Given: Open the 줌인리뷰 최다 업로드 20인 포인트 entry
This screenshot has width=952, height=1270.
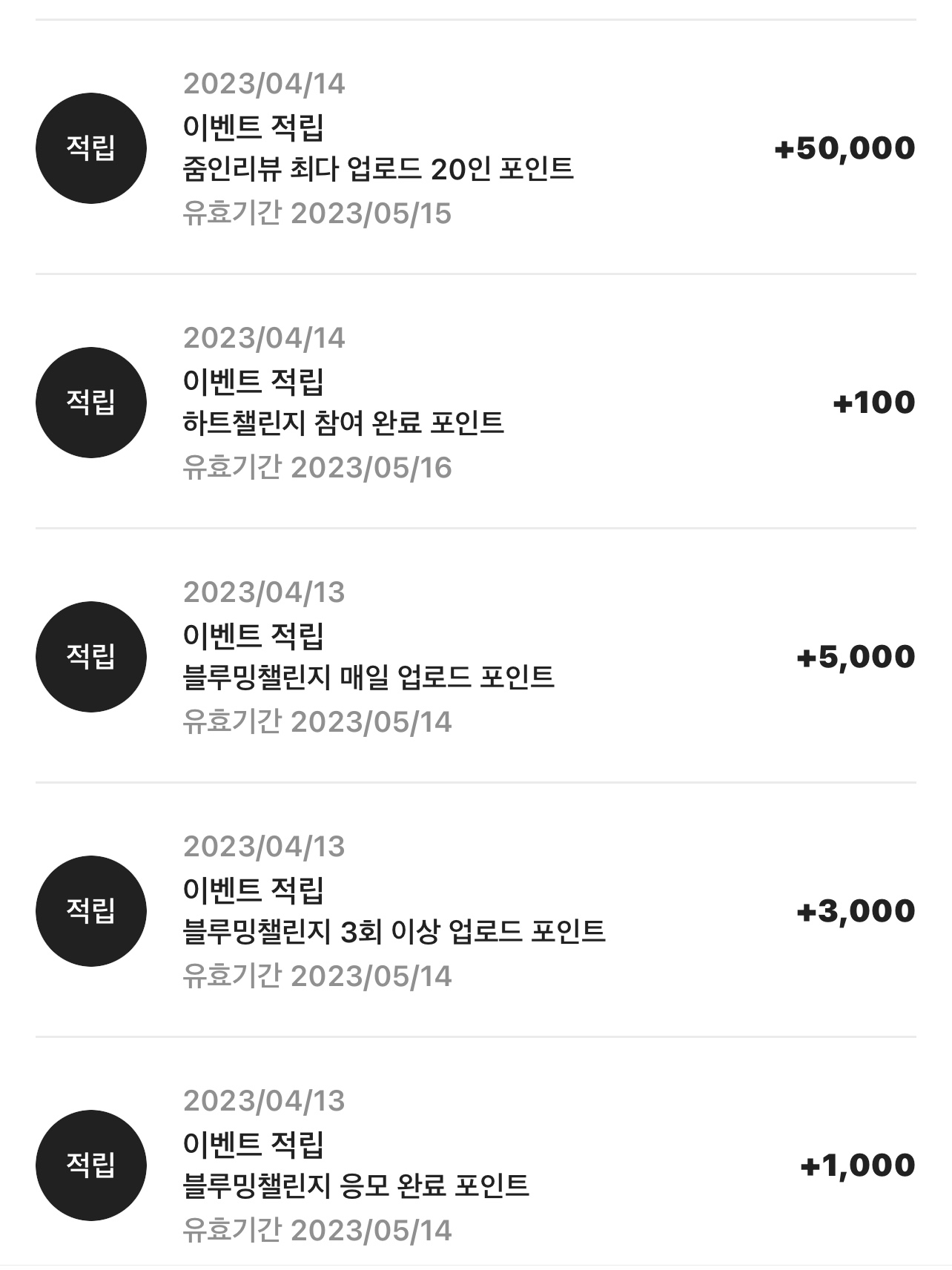Looking at the screenshot, I should pyautogui.click(x=475, y=148).
